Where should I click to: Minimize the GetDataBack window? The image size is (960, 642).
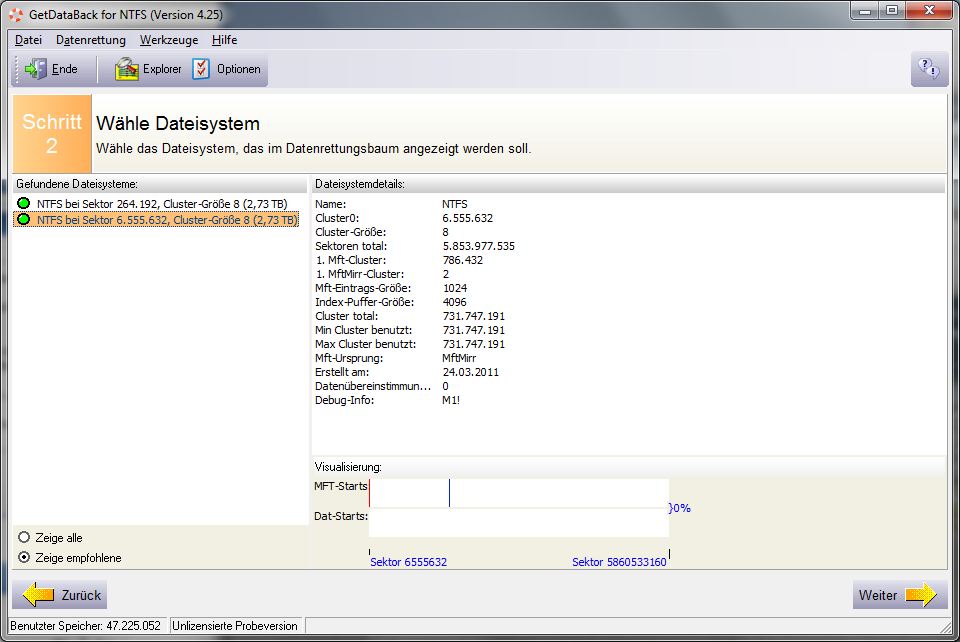pyautogui.click(x=865, y=10)
